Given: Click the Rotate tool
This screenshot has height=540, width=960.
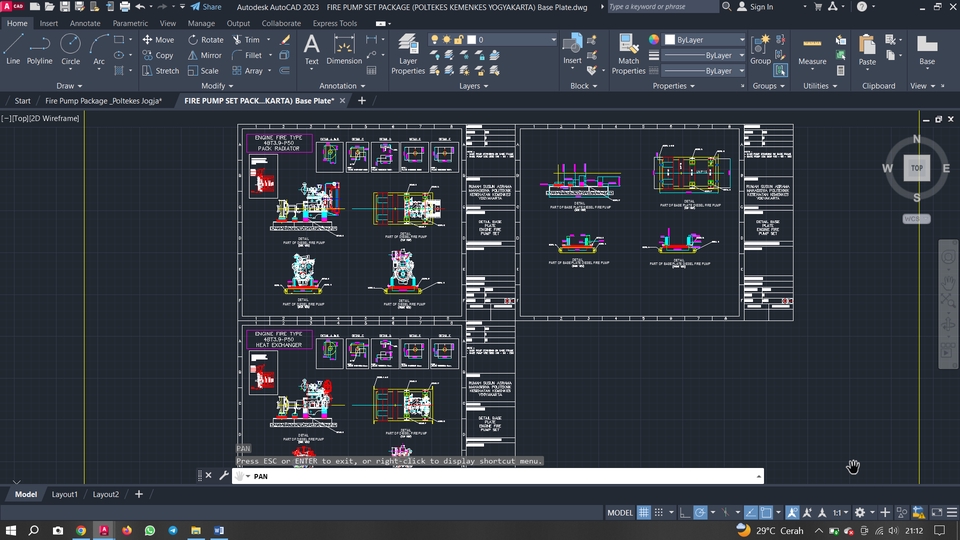Looking at the screenshot, I should 206,39.
